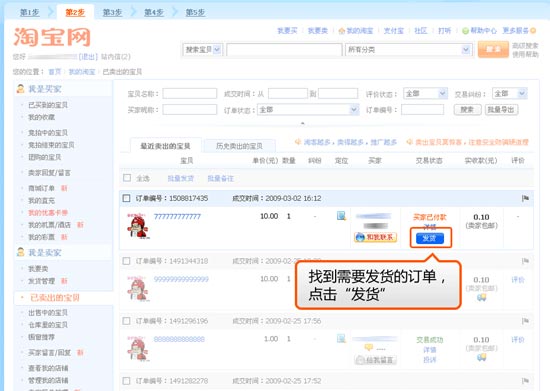Switch to the 历史卖出的宝贝 tab

click(239, 146)
